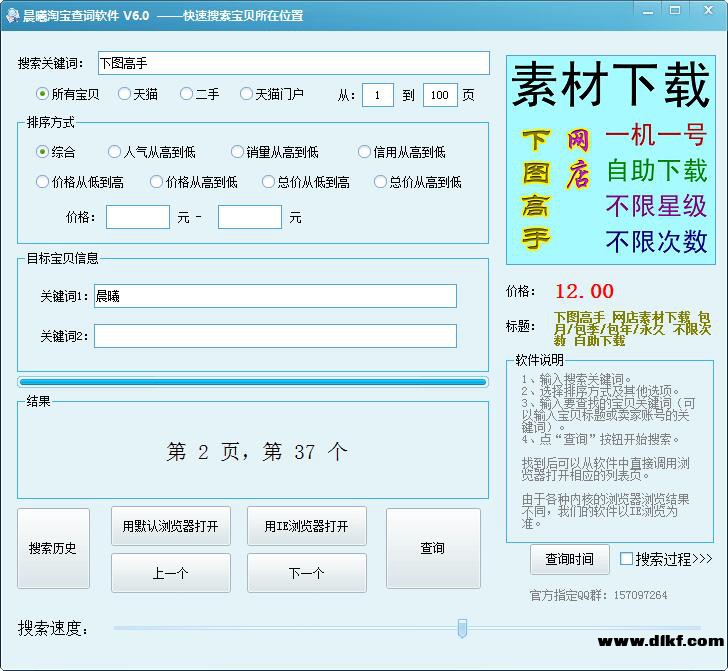Jump to next result with 下一个

pos(306,573)
